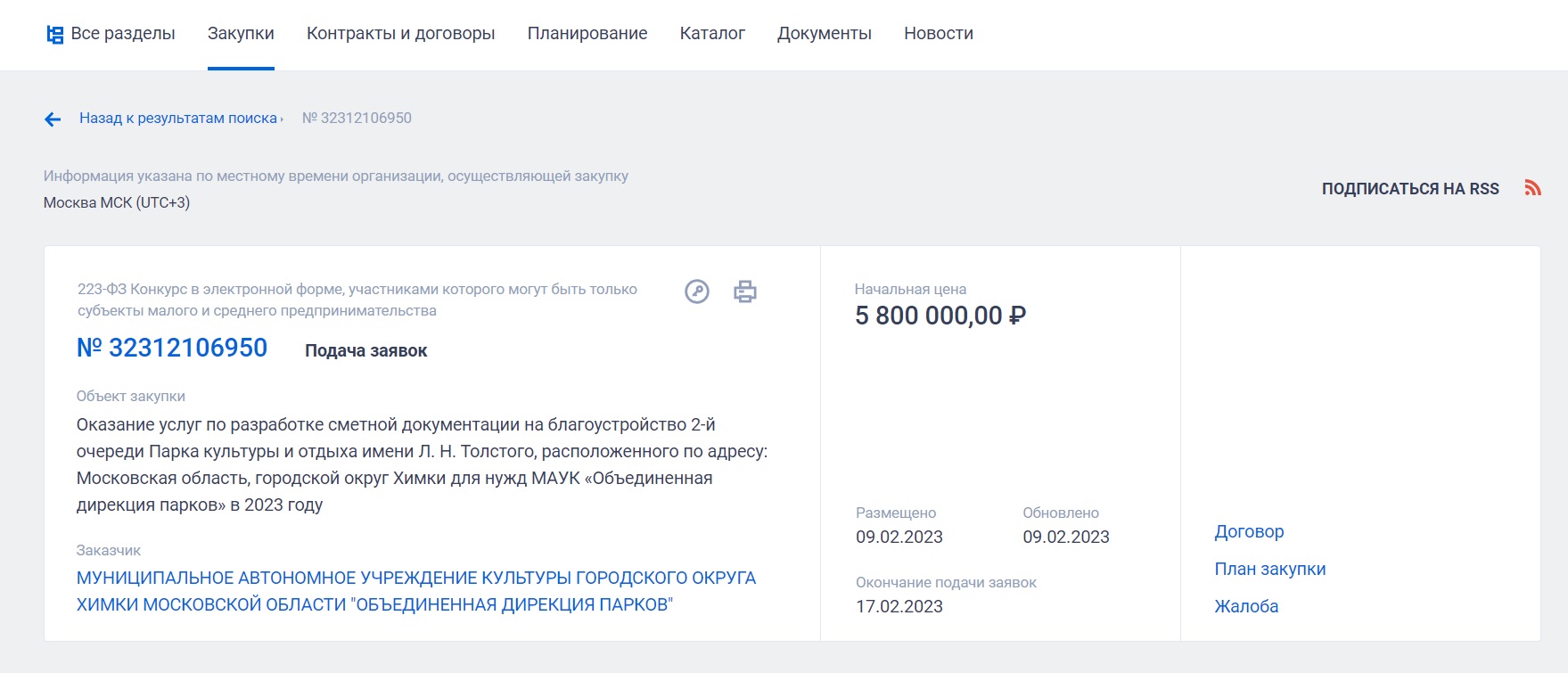Open the Закупки tab
The image size is (1568, 673).
(241, 34)
